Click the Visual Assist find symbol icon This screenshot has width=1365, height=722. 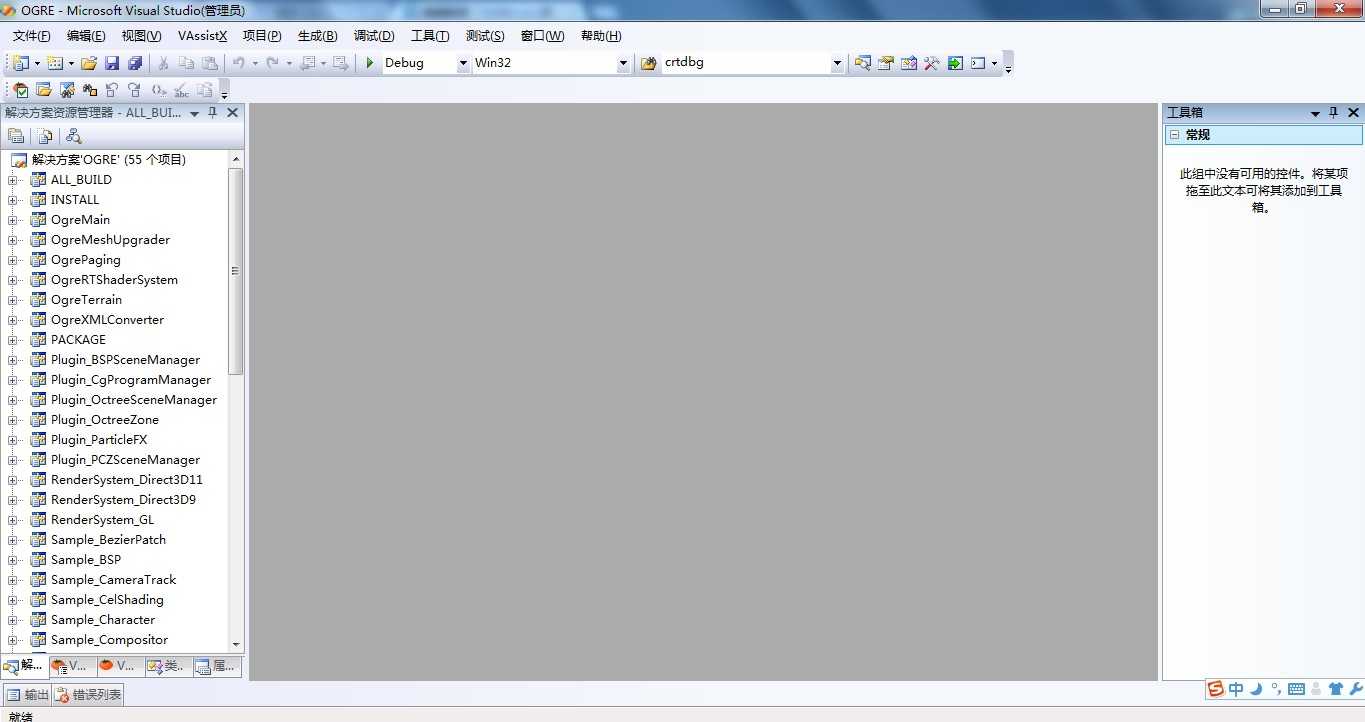point(67,90)
